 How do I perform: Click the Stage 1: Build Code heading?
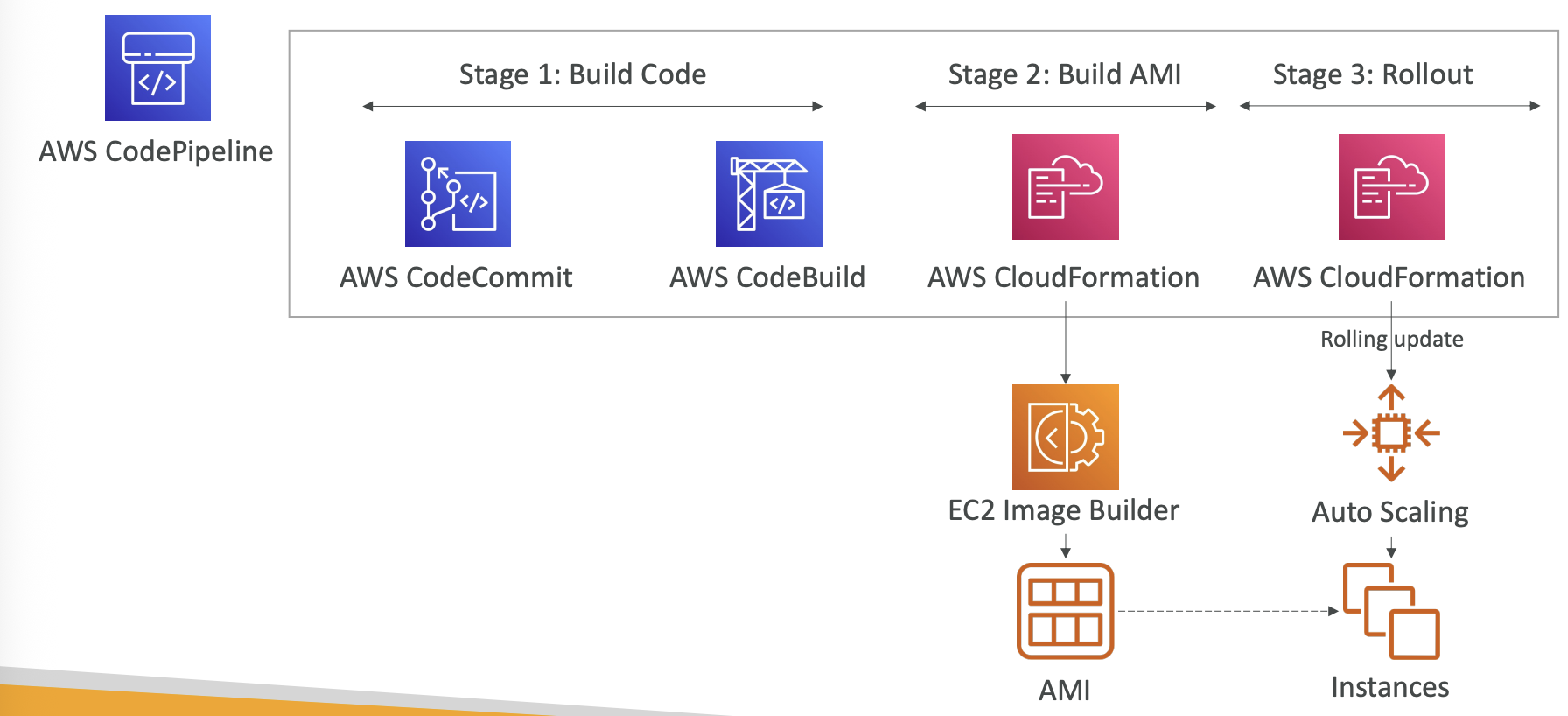(x=583, y=74)
